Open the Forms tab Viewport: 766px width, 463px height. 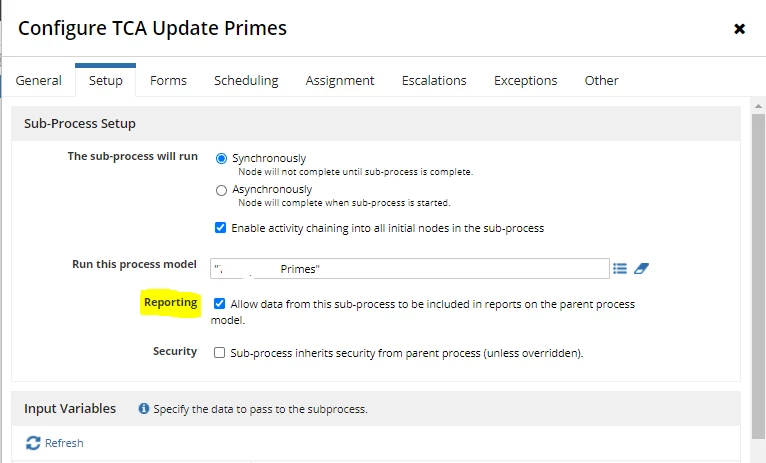point(169,81)
